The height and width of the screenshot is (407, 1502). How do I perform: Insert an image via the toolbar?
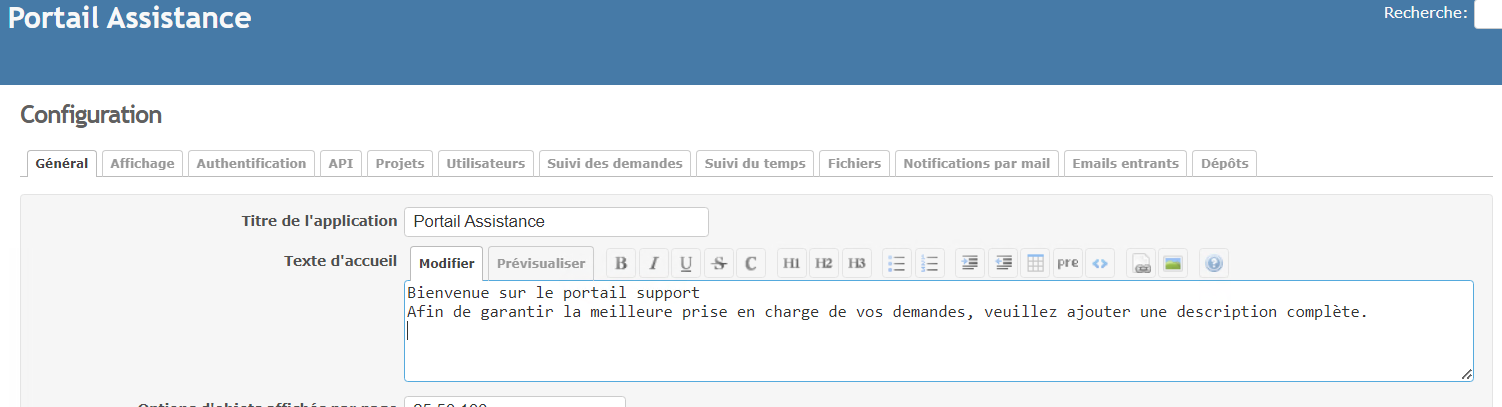pyautogui.click(x=1173, y=263)
